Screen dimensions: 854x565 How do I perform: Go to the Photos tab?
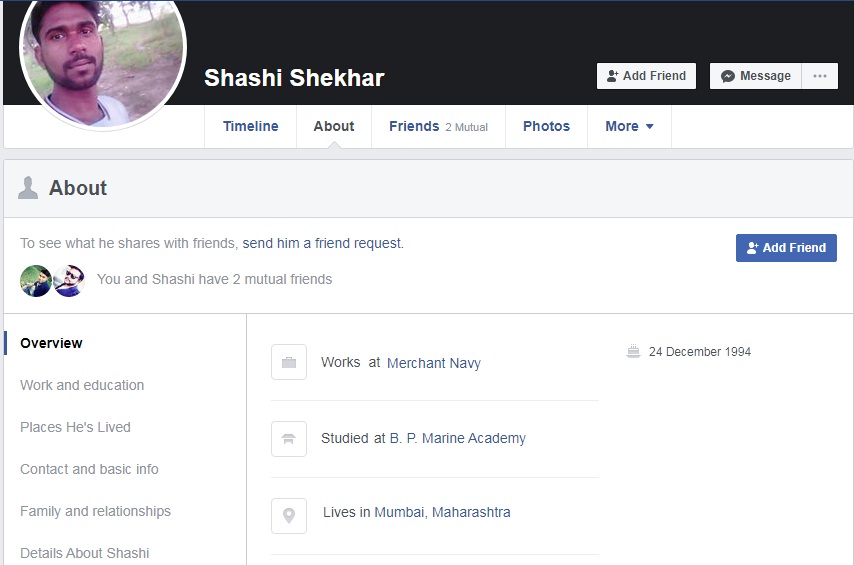(x=546, y=127)
